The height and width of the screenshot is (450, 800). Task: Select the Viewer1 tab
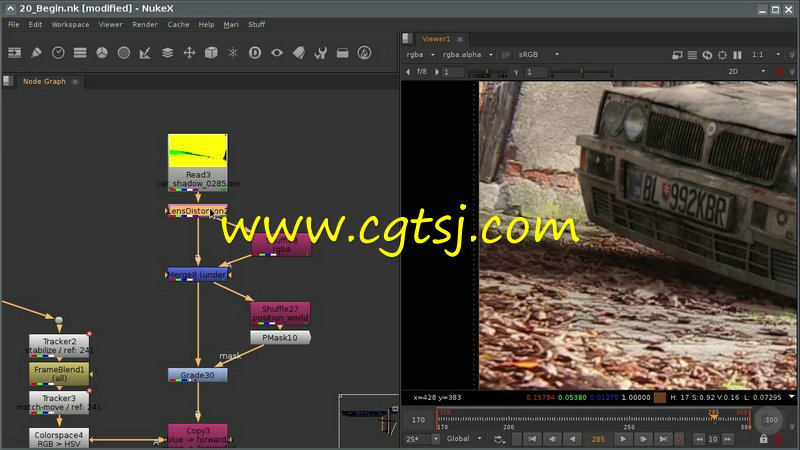436,39
